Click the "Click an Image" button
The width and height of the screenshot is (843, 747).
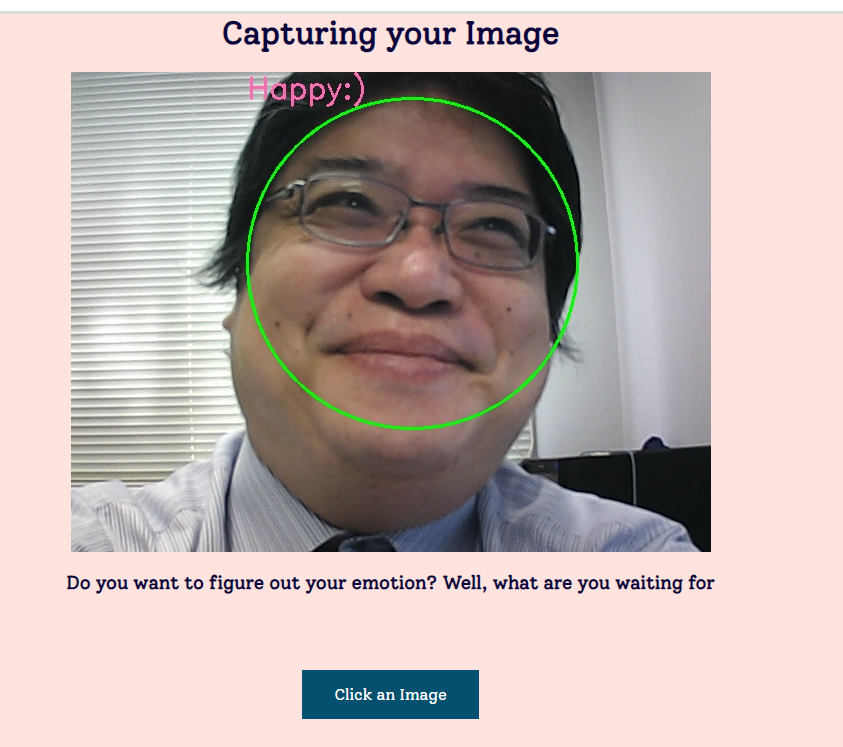click(x=390, y=694)
